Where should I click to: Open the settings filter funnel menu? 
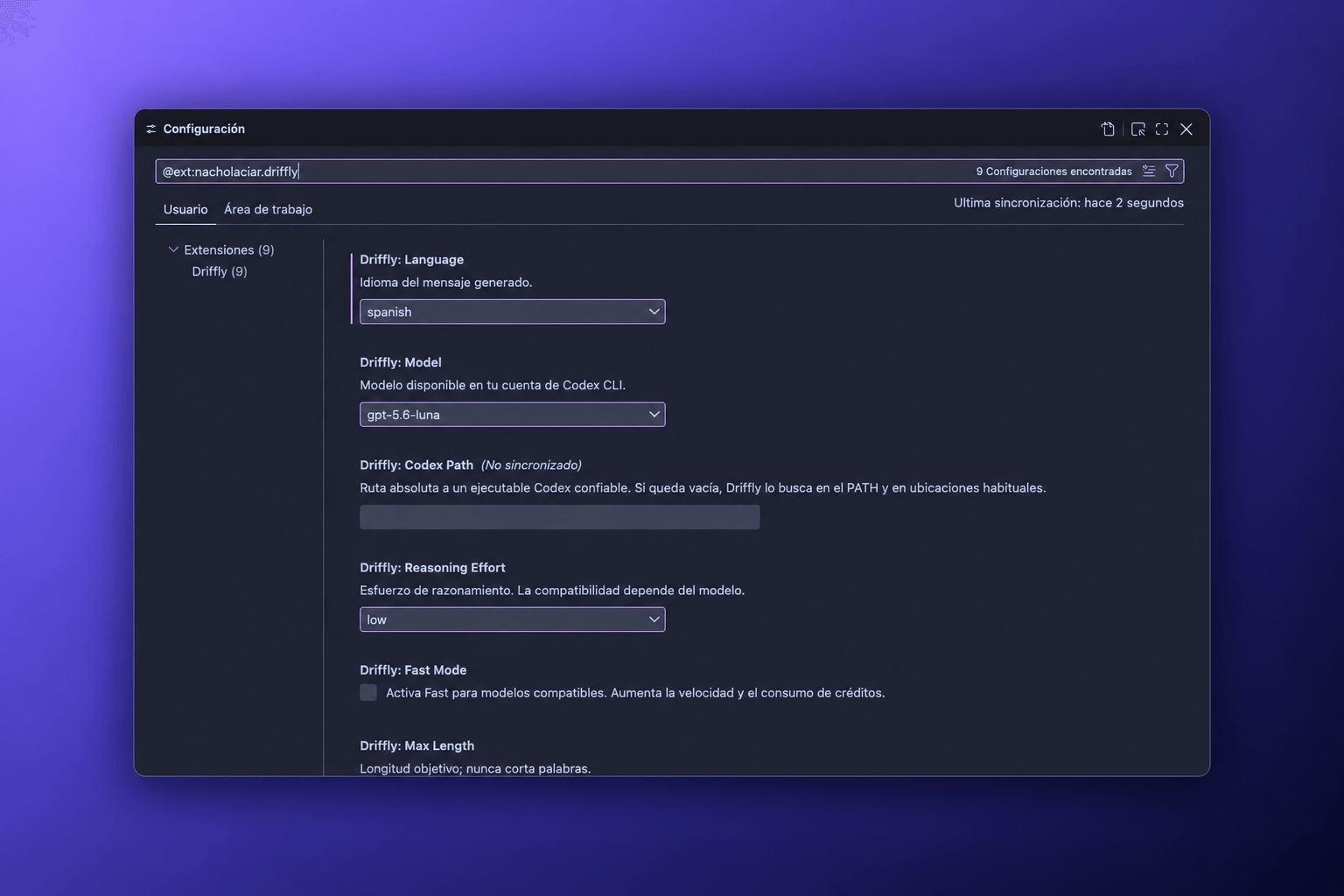pyautogui.click(x=1172, y=171)
